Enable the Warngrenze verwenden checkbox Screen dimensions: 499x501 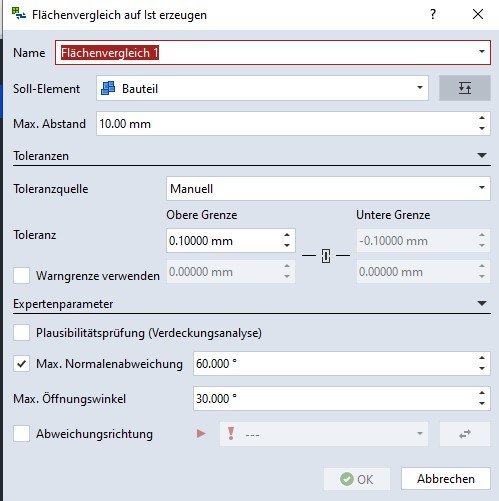[x=21, y=275]
